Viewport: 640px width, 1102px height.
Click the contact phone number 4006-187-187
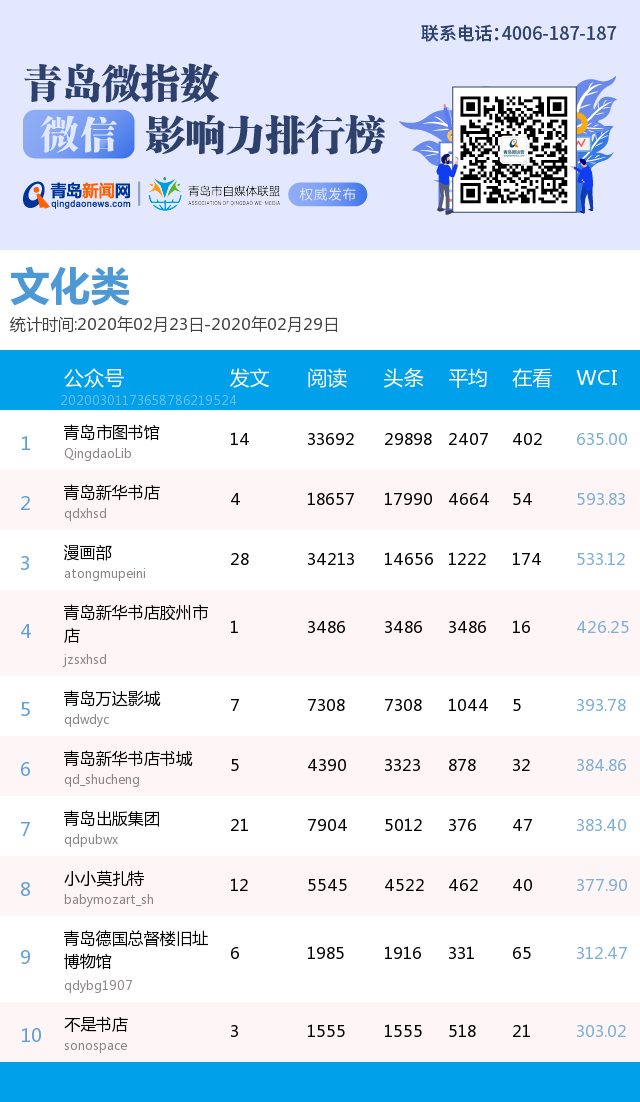coord(558,33)
